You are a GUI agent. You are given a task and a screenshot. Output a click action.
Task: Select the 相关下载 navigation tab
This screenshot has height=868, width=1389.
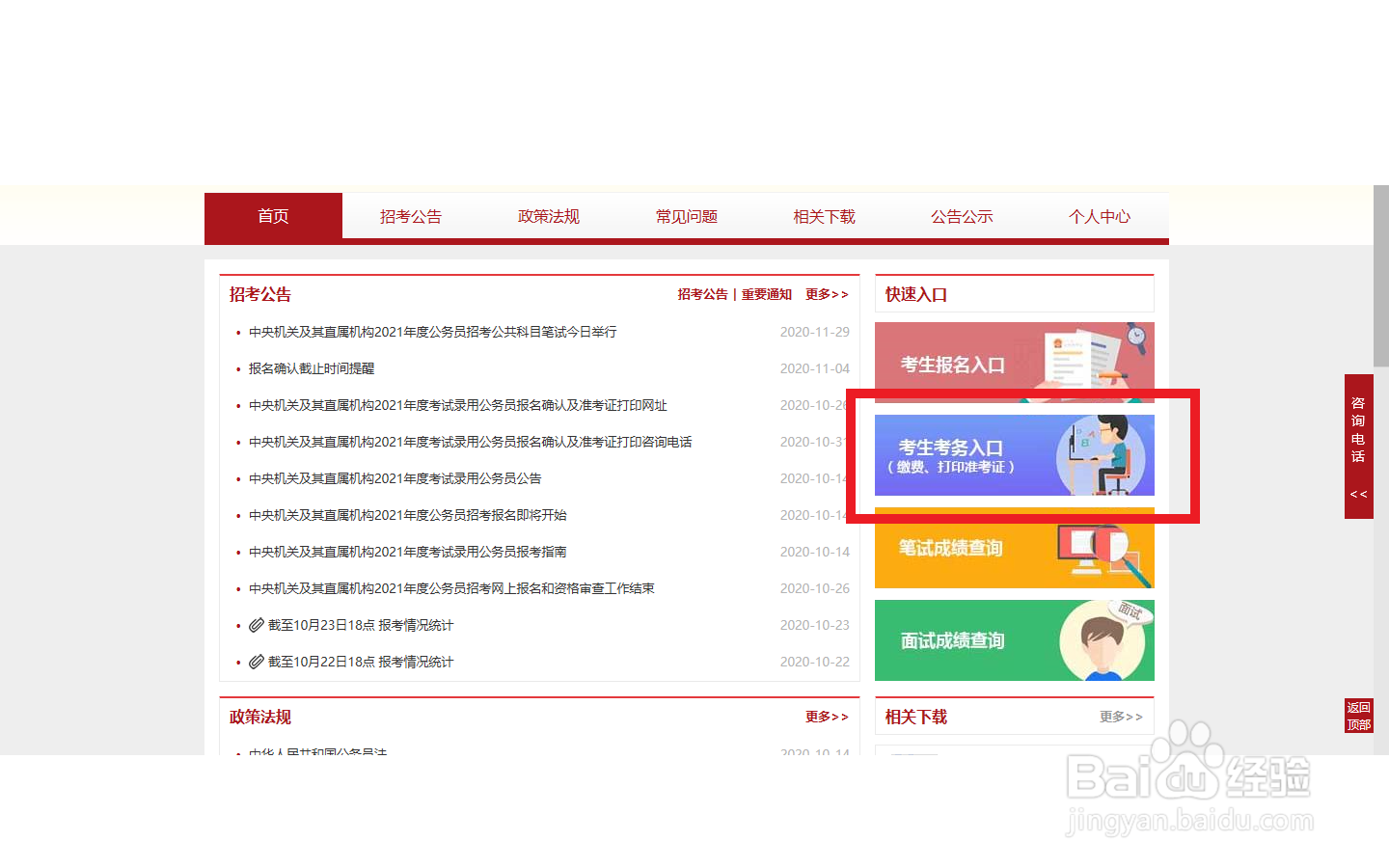pyautogui.click(x=825, y=216)
